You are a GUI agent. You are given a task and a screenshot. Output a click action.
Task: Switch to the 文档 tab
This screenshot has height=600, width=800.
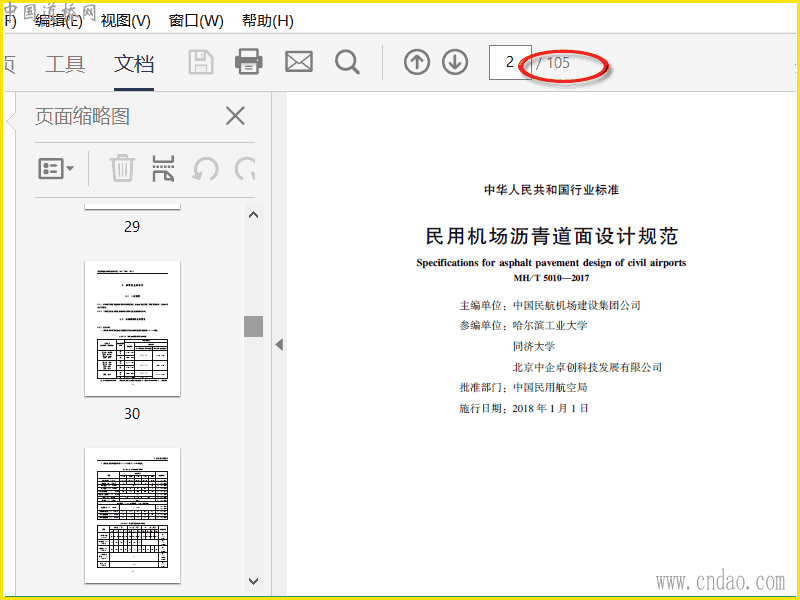[x=134, y=64]
